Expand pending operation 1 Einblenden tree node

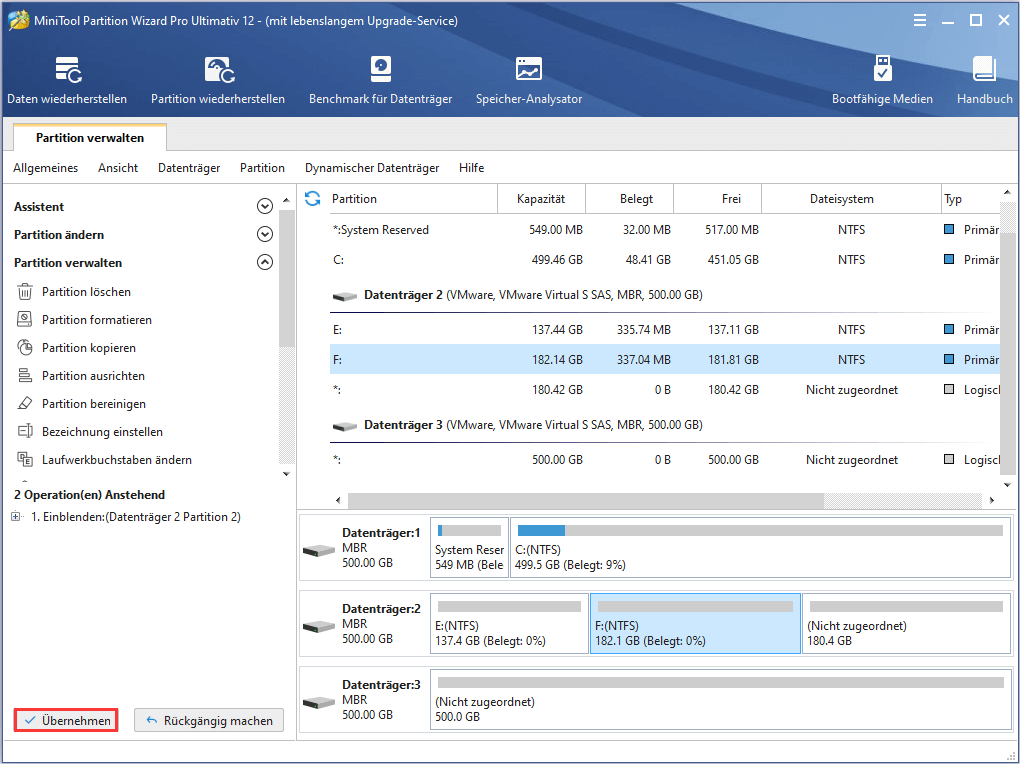point(16,517)
